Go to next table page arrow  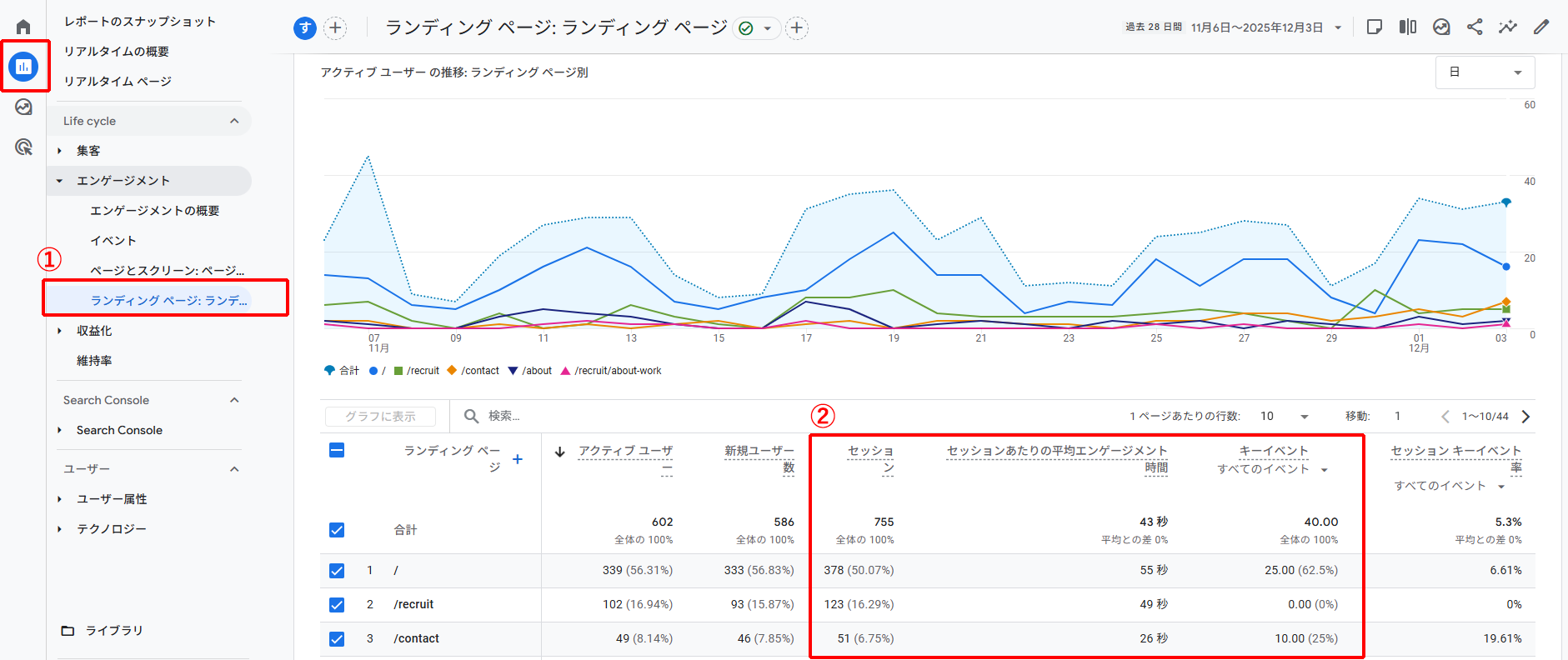1525,416
